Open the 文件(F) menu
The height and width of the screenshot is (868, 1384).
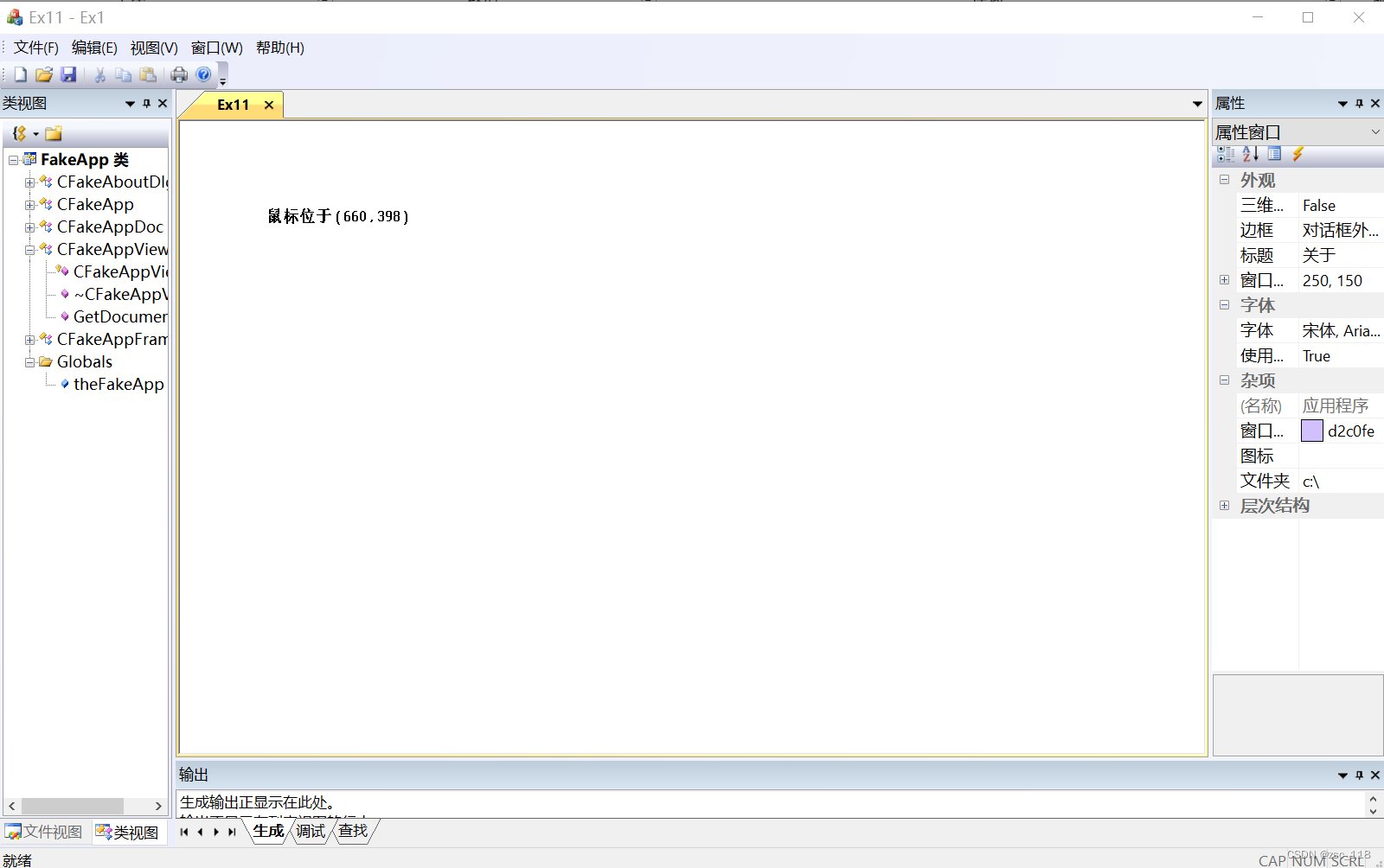point(36,48)
